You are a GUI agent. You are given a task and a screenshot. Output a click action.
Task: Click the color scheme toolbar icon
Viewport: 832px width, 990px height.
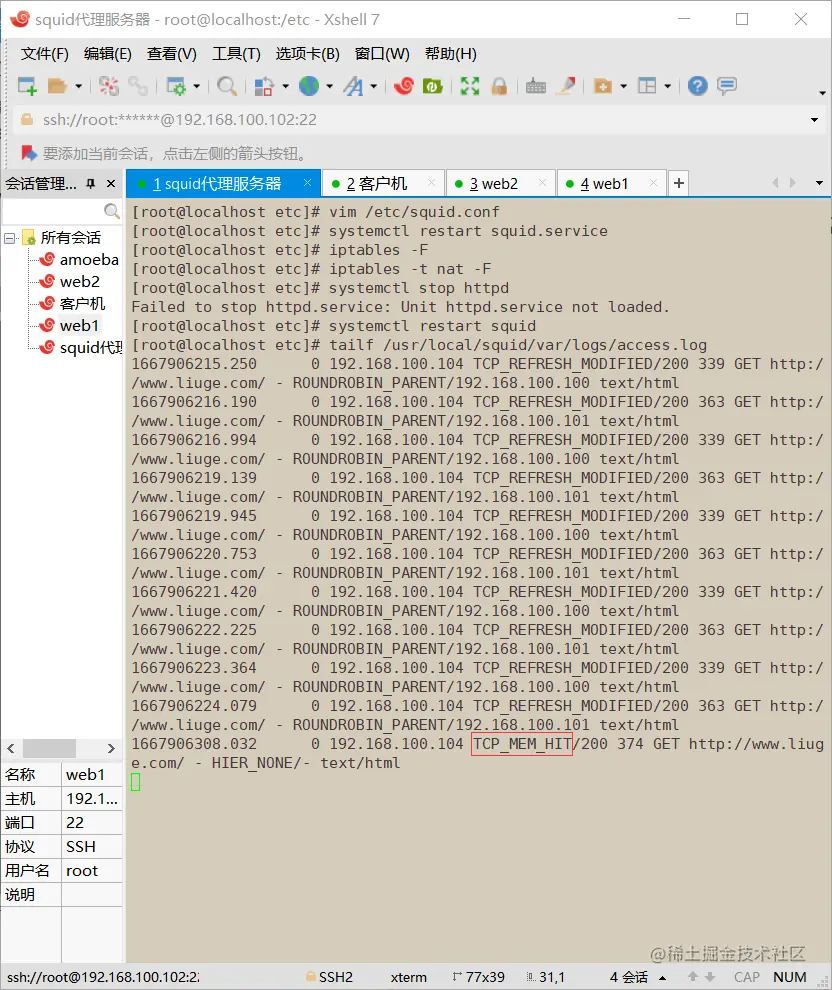point(264,86)
